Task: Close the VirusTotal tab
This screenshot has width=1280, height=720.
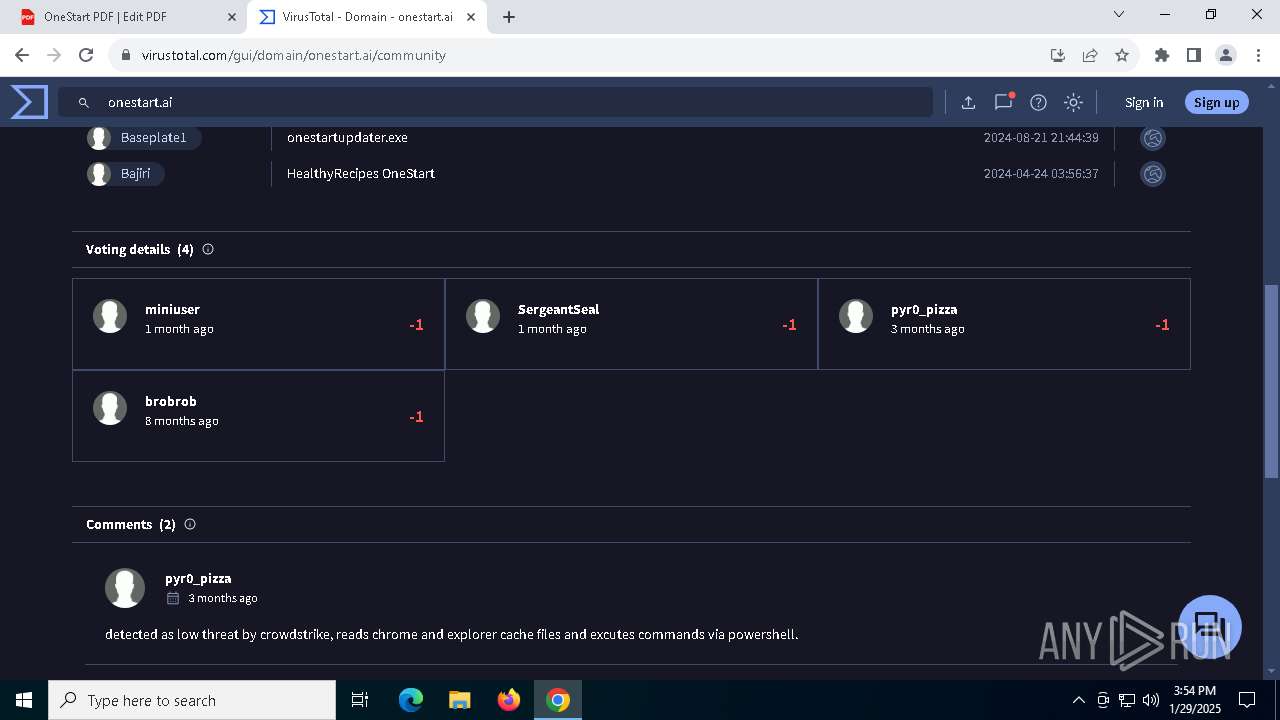Action: pyautogui.click(x=471, y=17)
